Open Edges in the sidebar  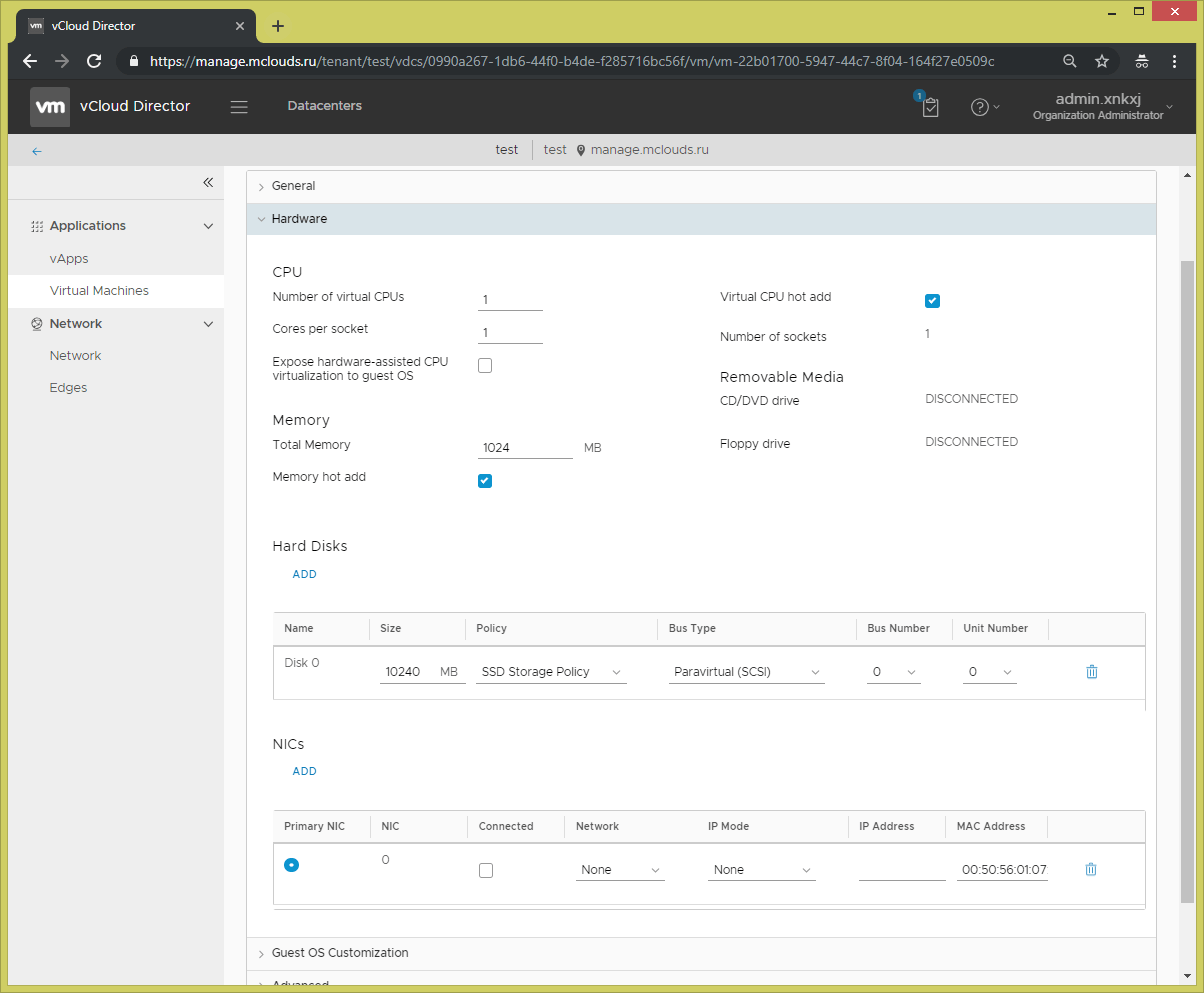68,388
